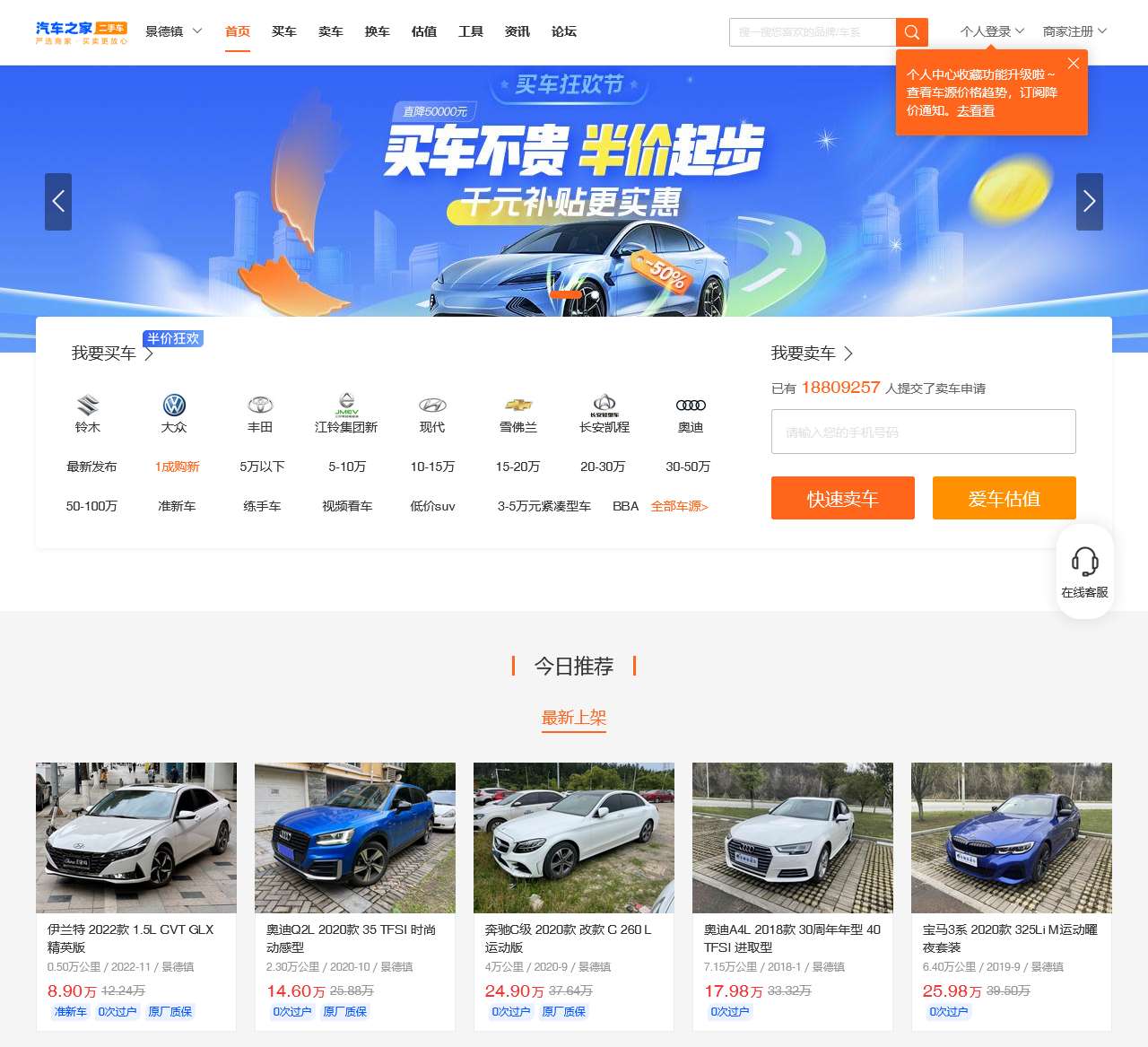Click the 快速卖车 button
The image size is (1148, 1047).
[x=843, y=498]
